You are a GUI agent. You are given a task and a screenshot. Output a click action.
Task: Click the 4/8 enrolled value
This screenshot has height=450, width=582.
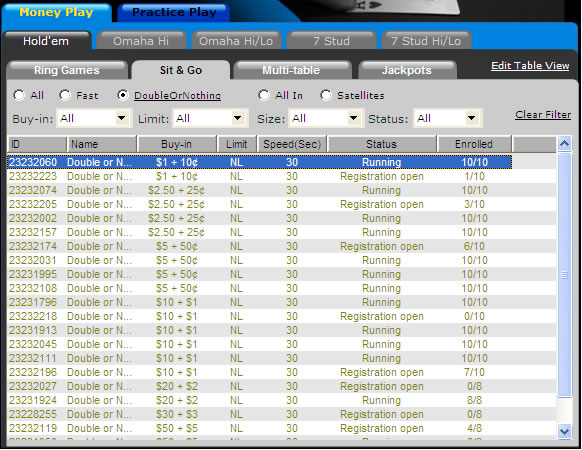[x=474, y=428]
